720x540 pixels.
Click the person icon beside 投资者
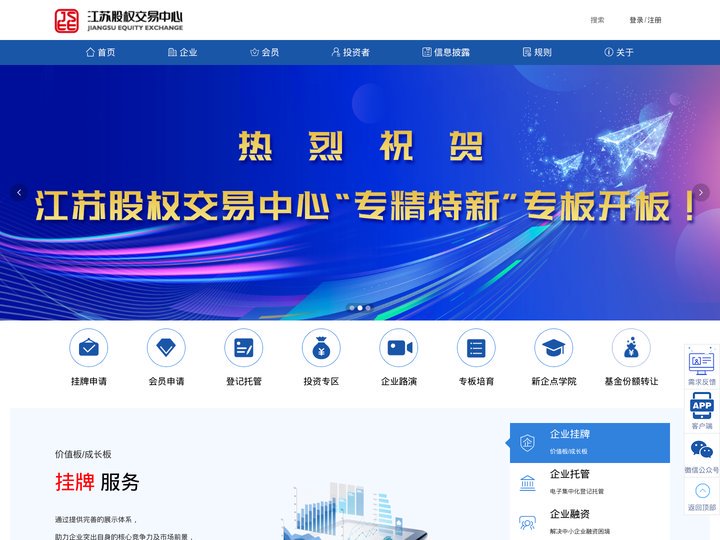pyautogui.click(x=336, y=52)
